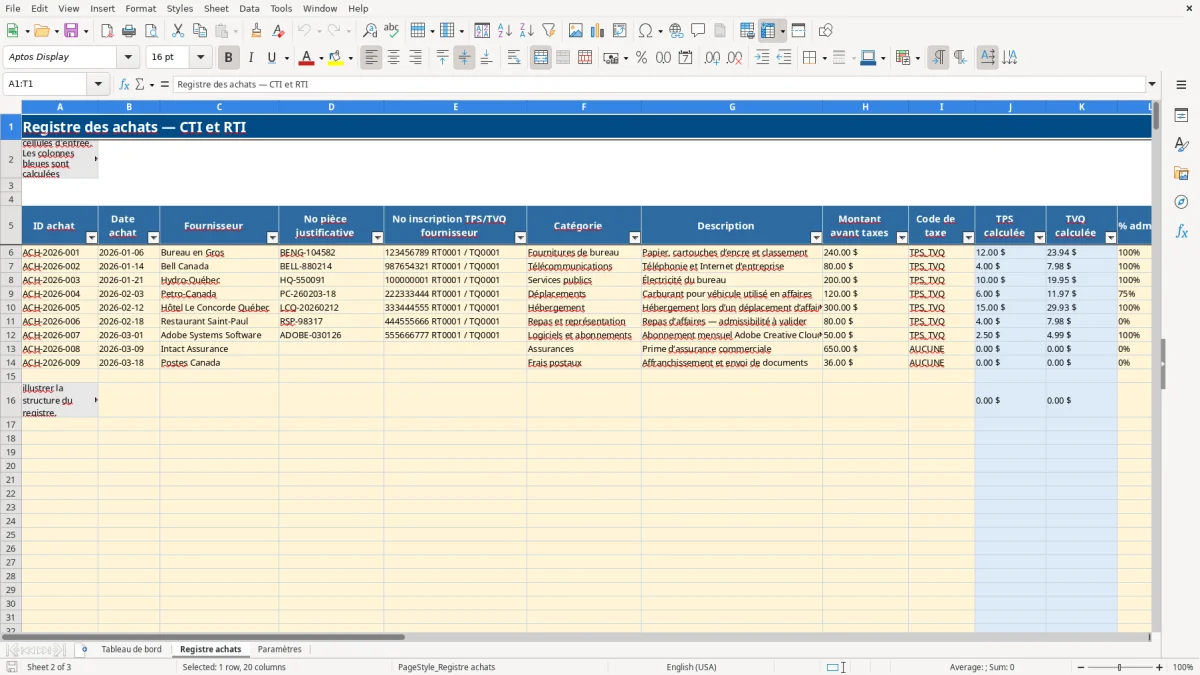Open the sidebar Properties panel
Viewport: 1200px width, 675px height.
click(1181, 116)
